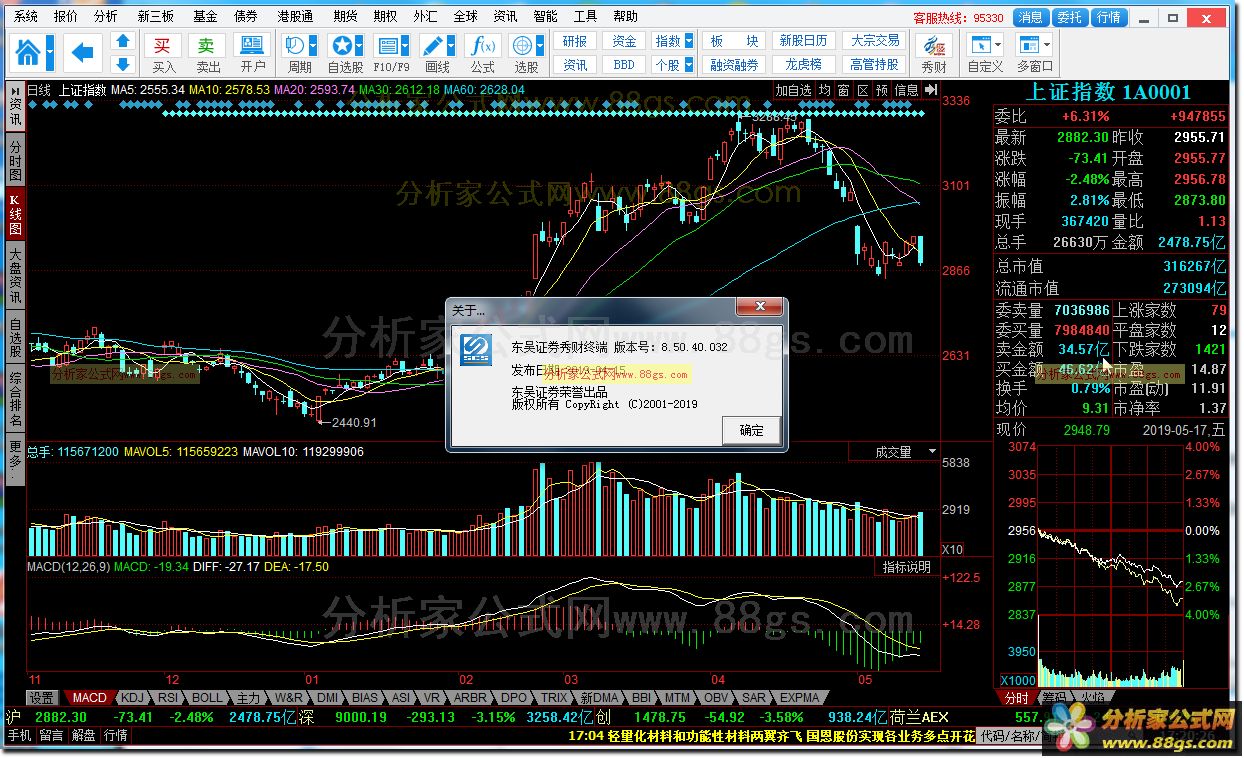Click 确定 in the About dialog
Image resolution: width=1244 pixels, height=758 pixels.
(751, 430)
